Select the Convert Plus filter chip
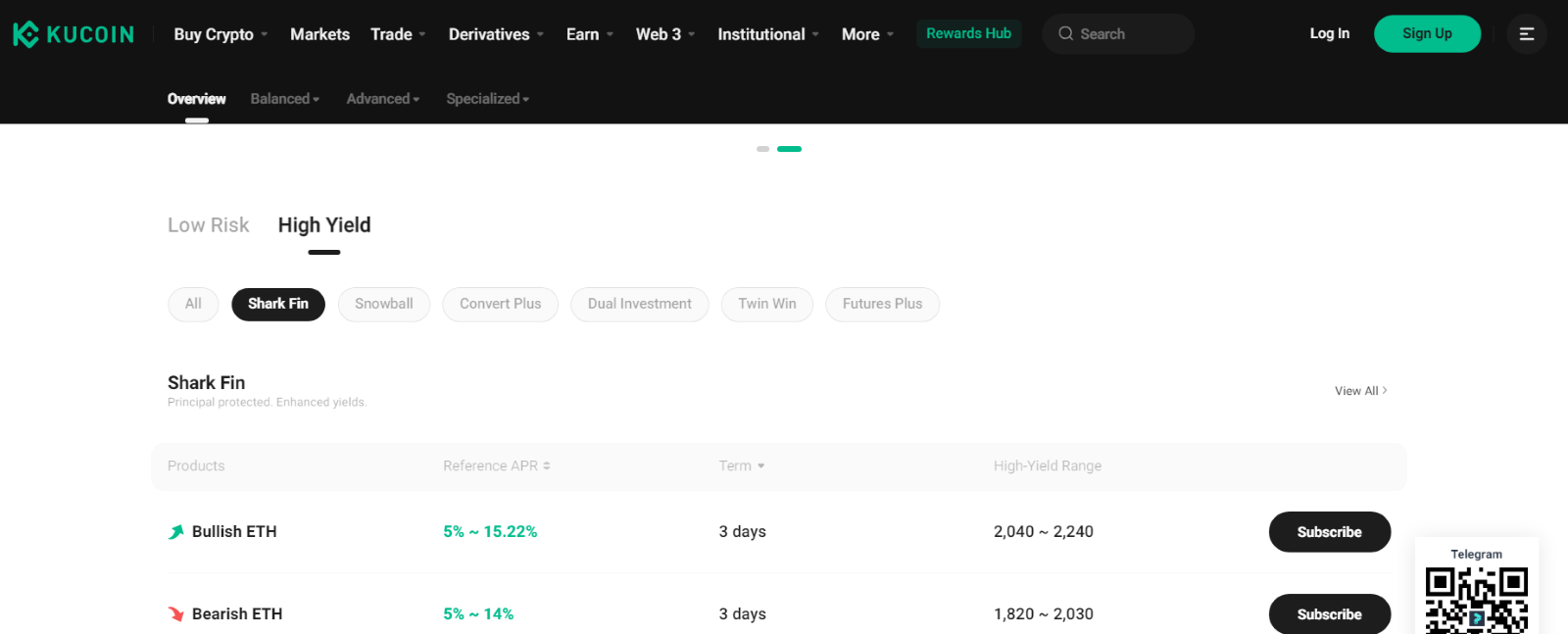This screenshot has width=1568, height=634. point(501,304)
